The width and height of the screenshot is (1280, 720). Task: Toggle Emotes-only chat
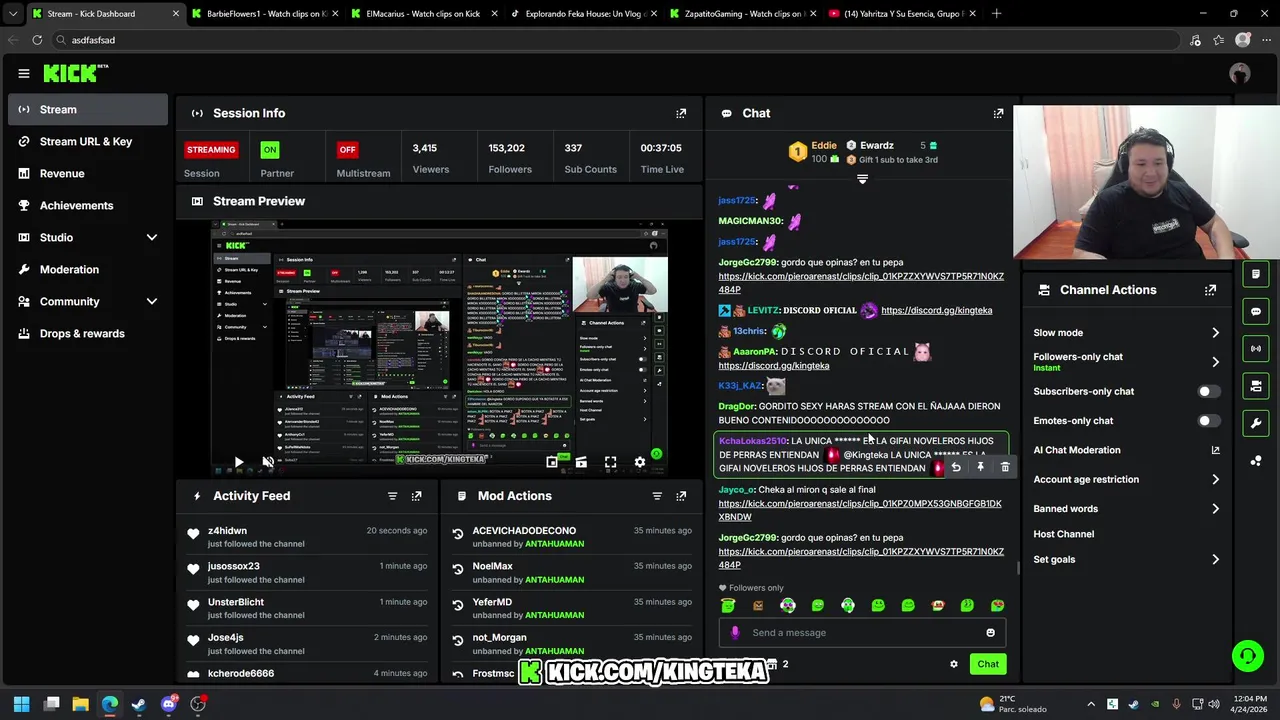[1209, 421]
